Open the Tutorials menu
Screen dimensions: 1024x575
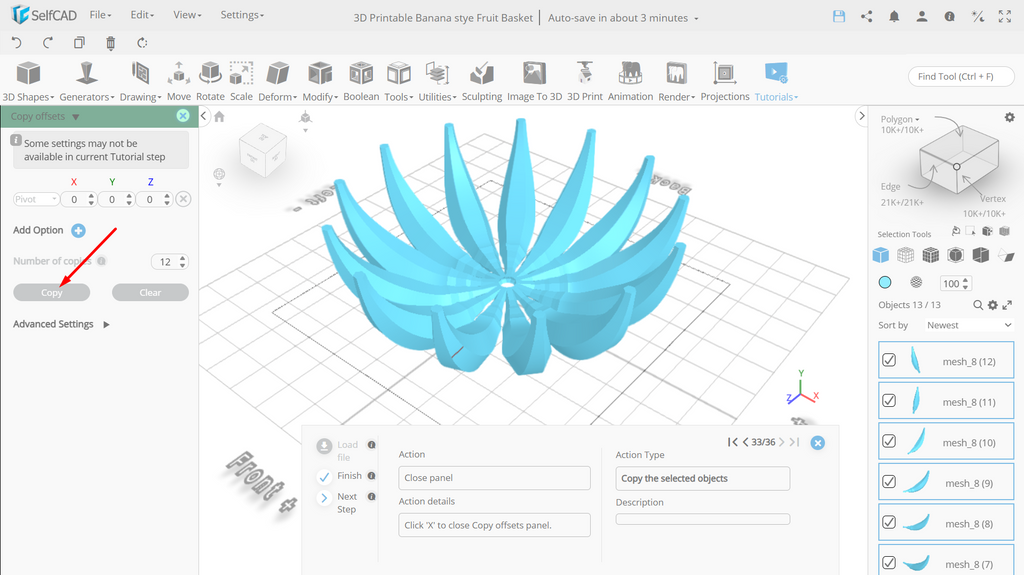(x=776, y=81)
